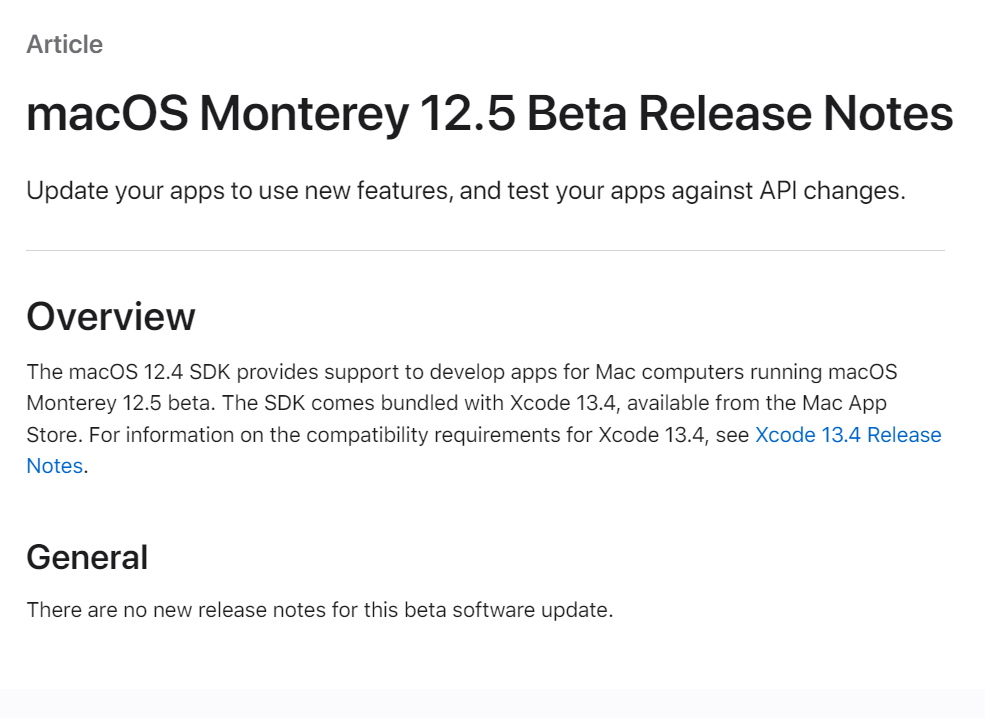Click 'beta software update' in General text
This screenshot has height=718, width=985.
pos(508,610)
